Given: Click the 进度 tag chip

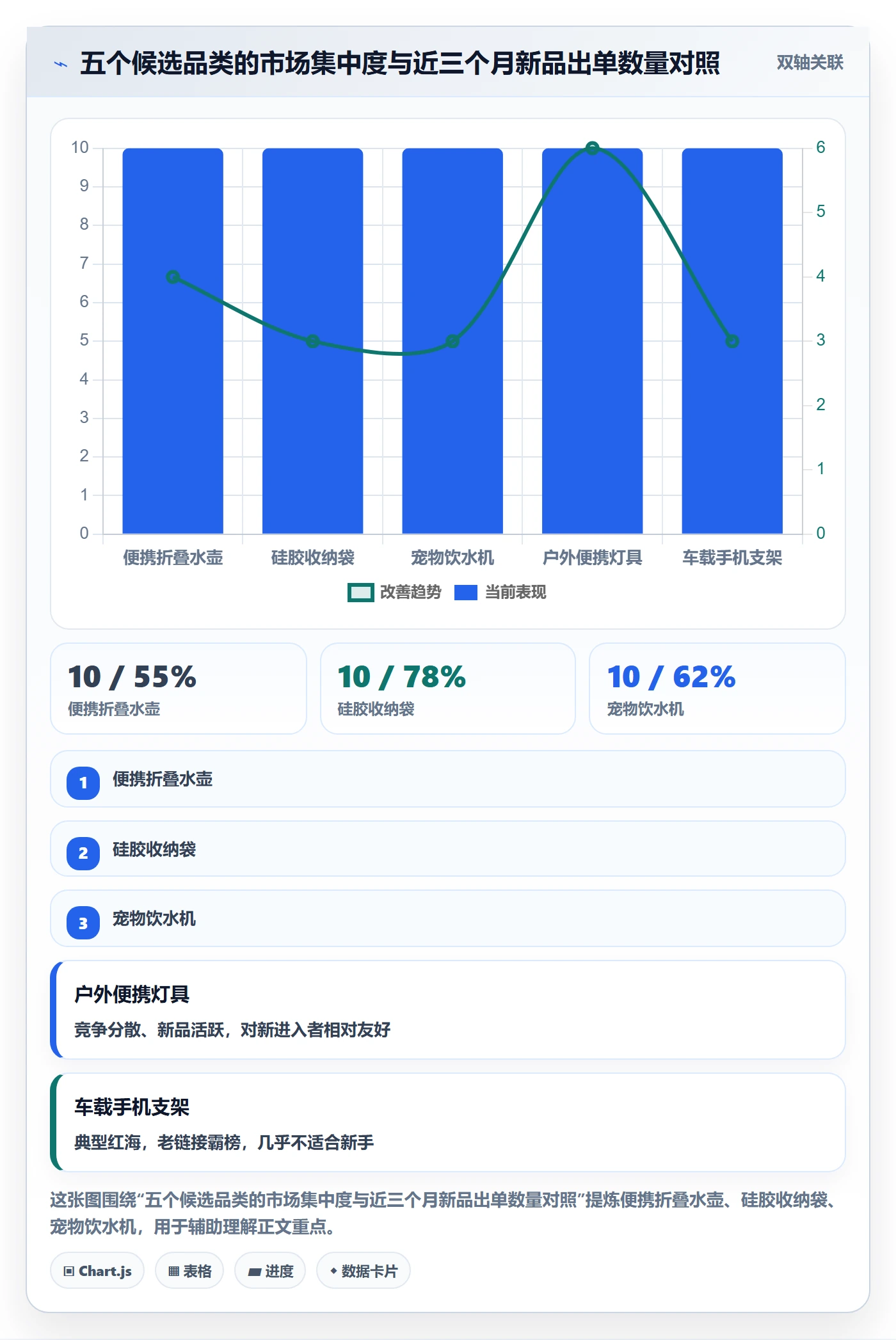Looking at the screenshot, I should point(270,1271).
